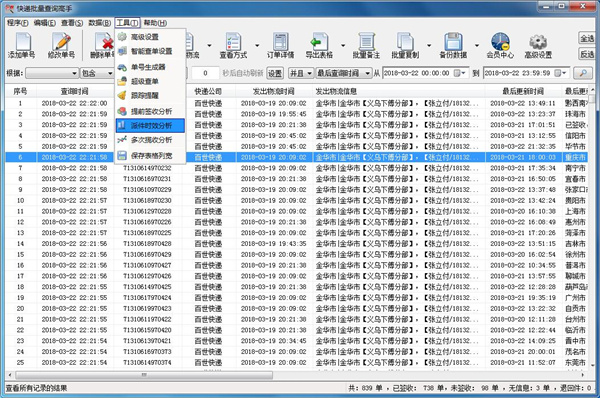Open the 查看方式 checklist icon
This screenshot has height=398, width=600.
tap(233, 41)
